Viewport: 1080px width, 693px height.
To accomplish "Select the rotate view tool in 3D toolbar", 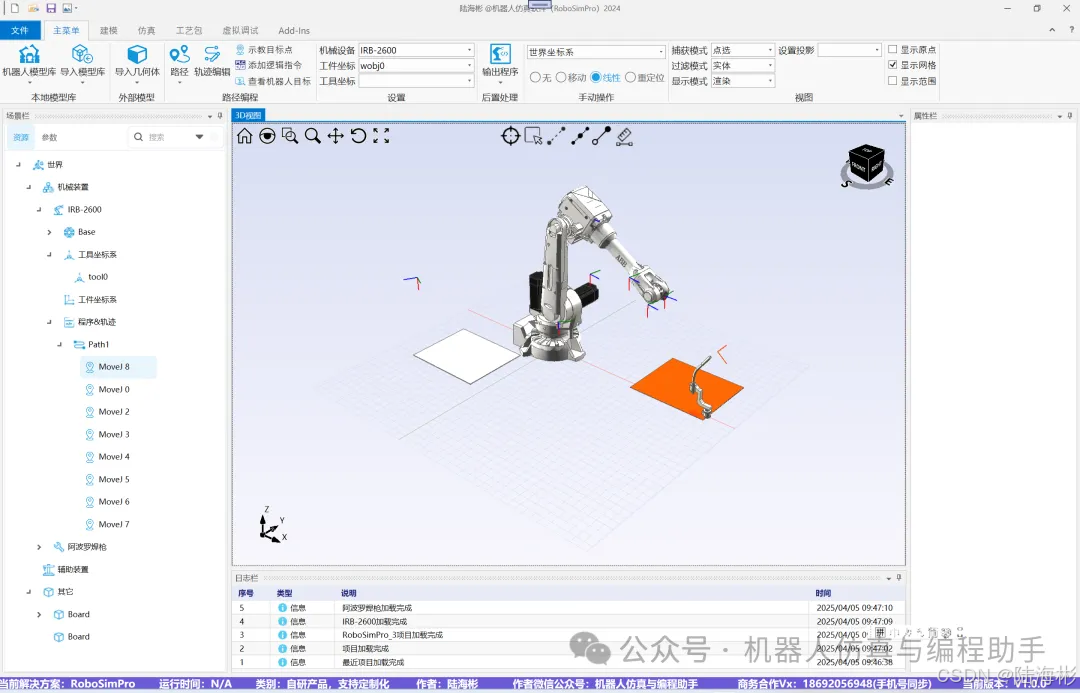I will 358,136.
